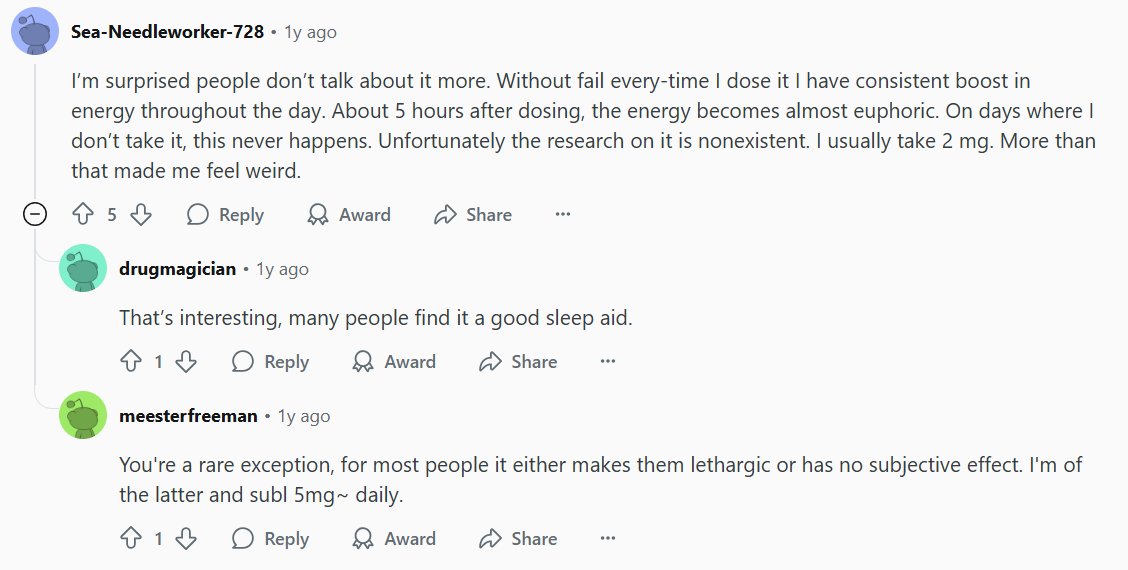Upvote drugmagician's reply
1128x570 pixels.
(131, 361)
